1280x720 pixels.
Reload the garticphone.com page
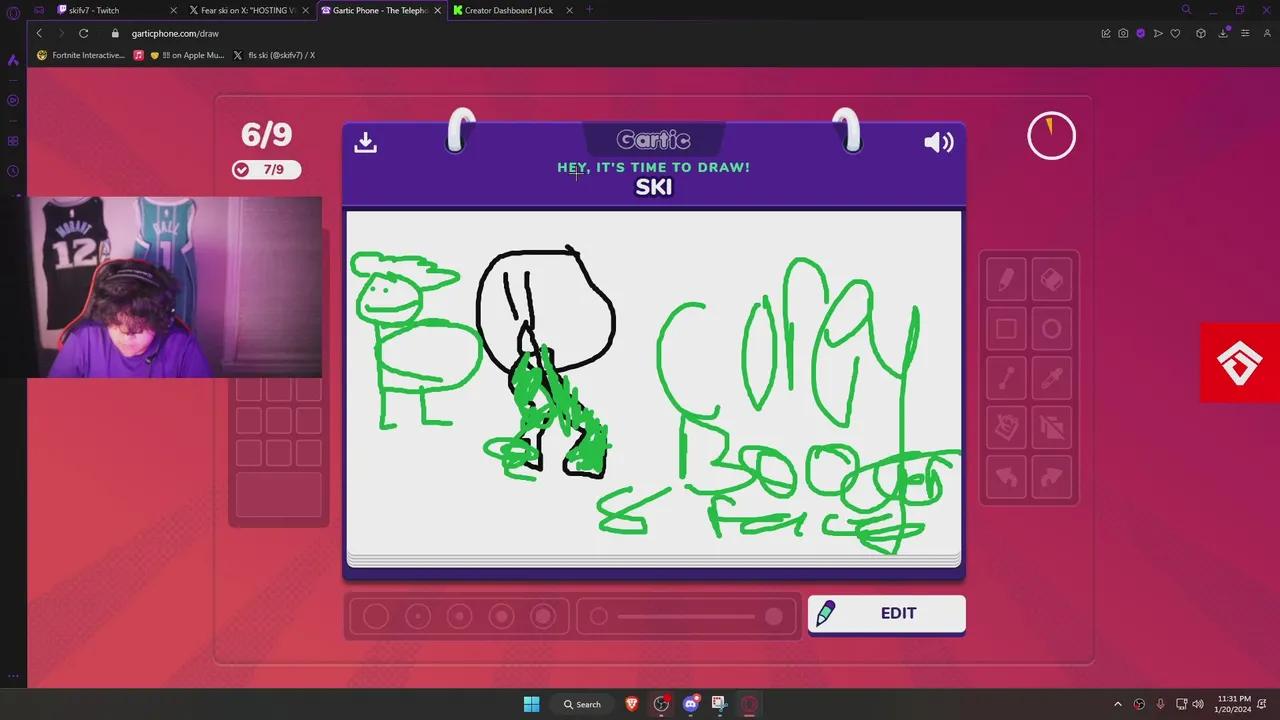(x=84, y=33)
